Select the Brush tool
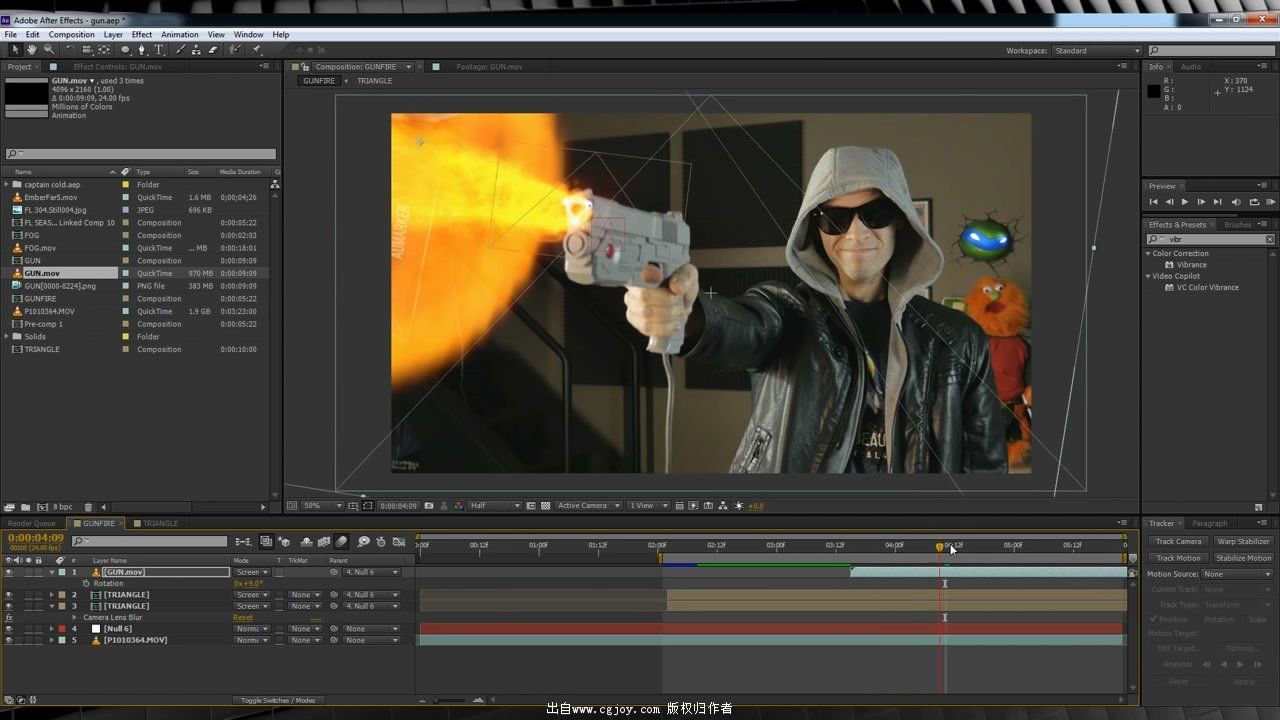Image resolution: width=1280 pixels, height=720 pixels. 180,50
